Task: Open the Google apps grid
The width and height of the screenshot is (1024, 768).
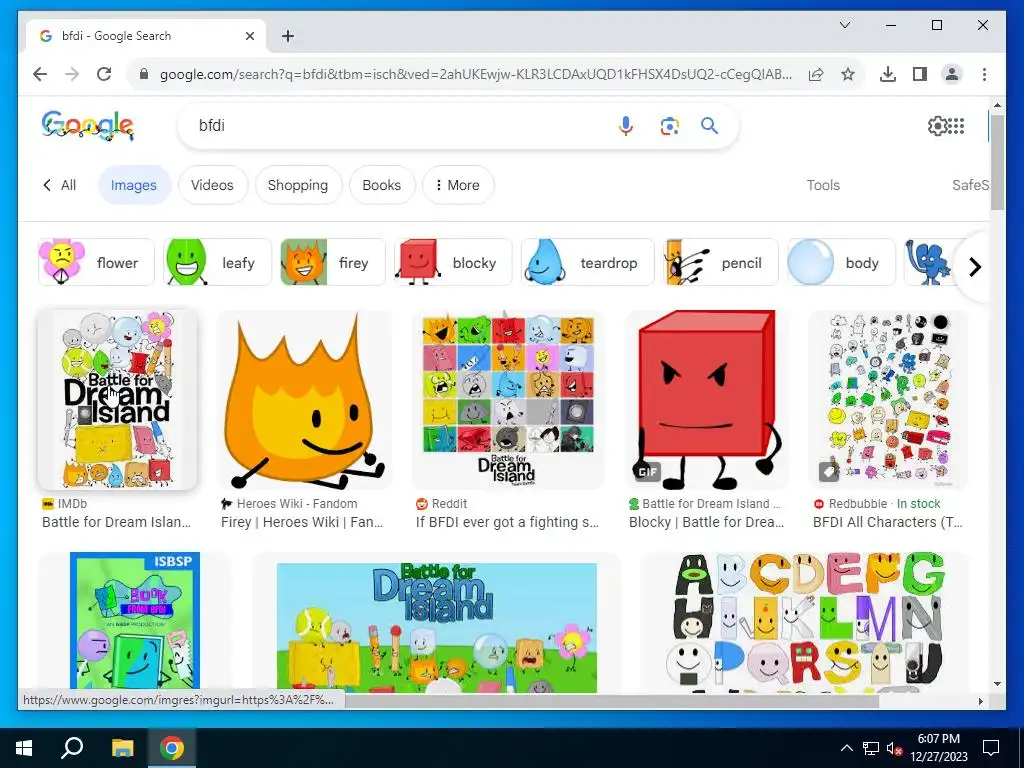Action: pyautogui.click(x=956, y=125)
